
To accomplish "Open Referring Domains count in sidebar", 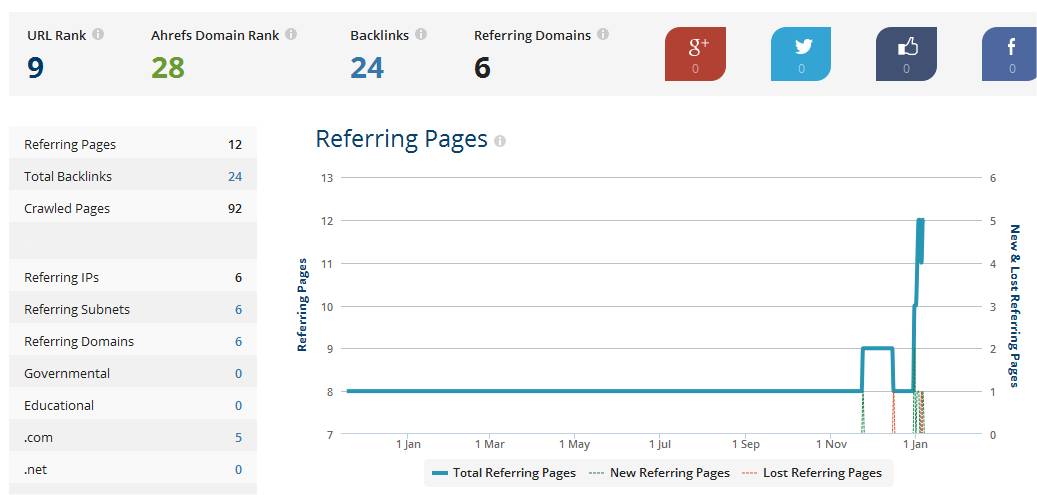I will coord(238,342).
